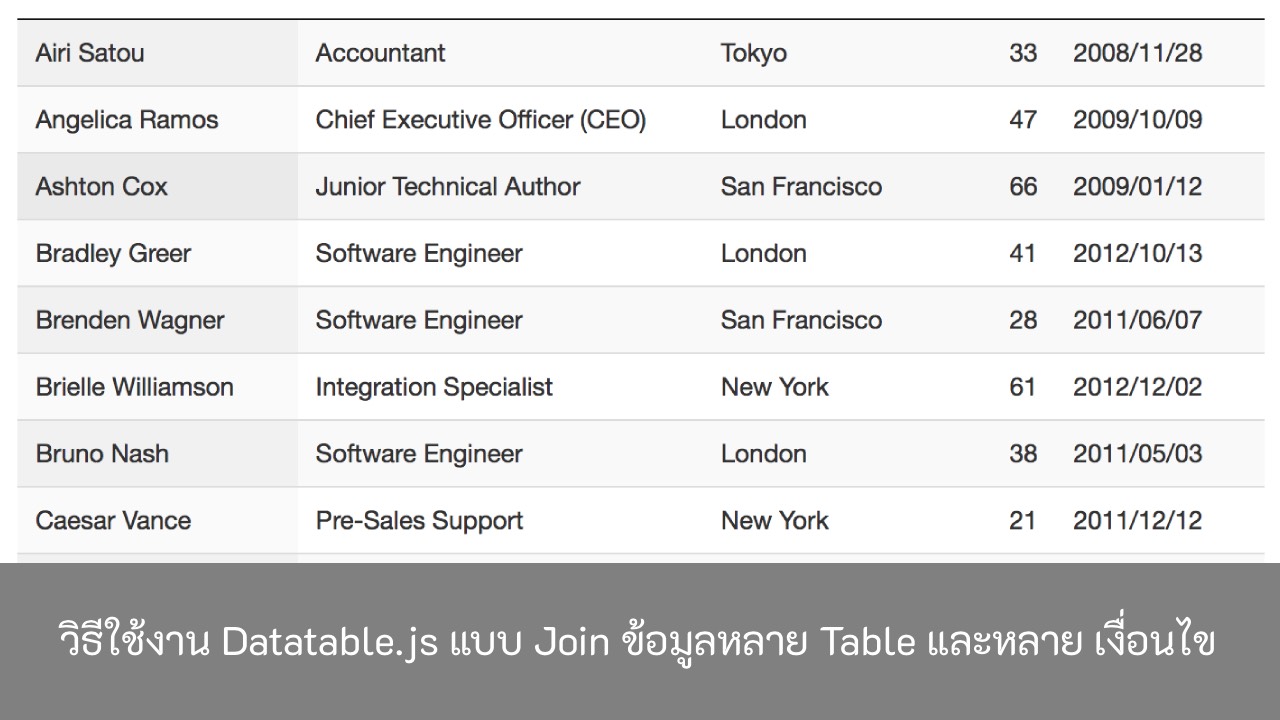The height and width of the screenshot is (720, 1280).
Task: Select the Airi Satou name cell
Action: point(157,53)
